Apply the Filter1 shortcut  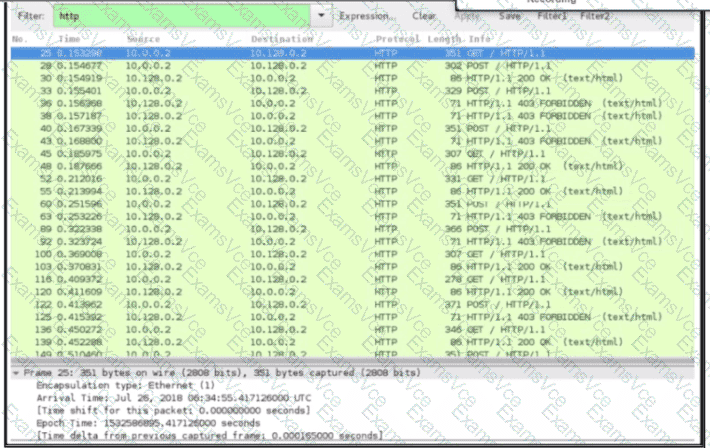pyautogui.click(x=552, y=16)
